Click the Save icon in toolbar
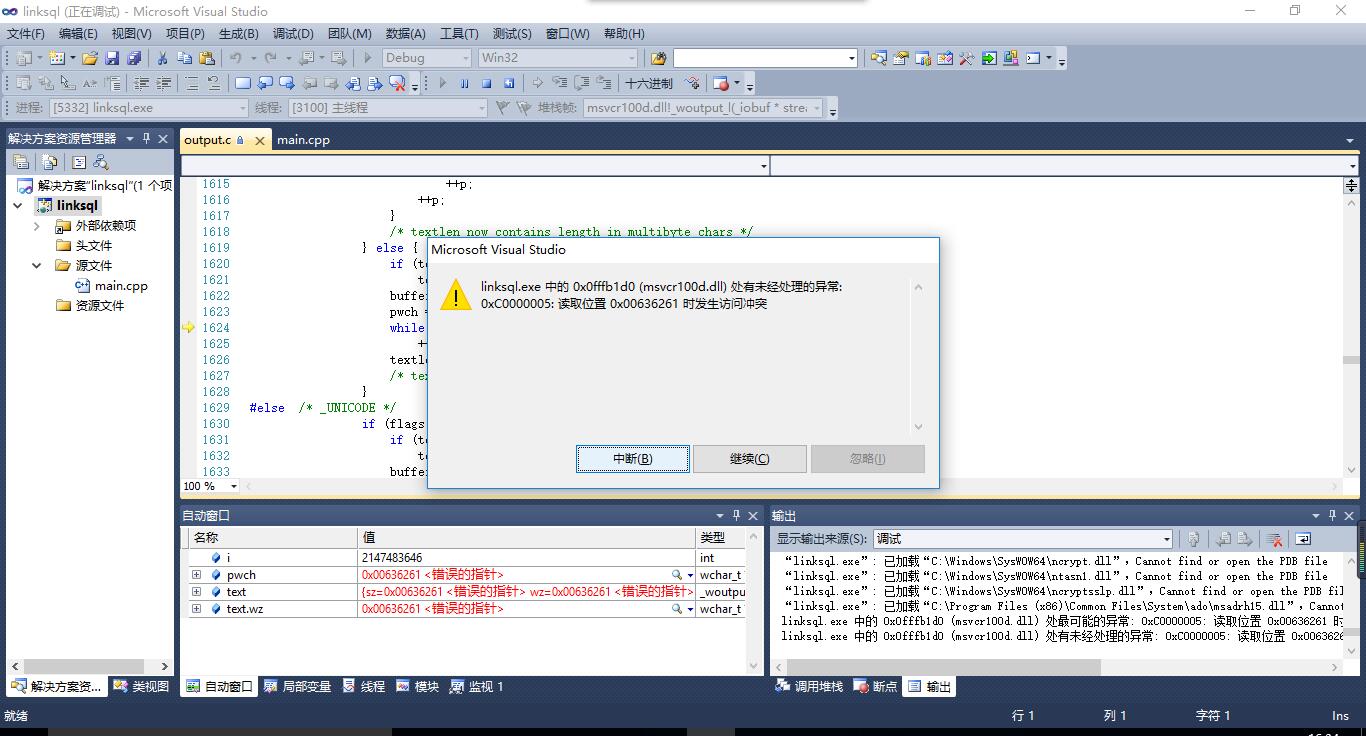 (x=112, y=58)
